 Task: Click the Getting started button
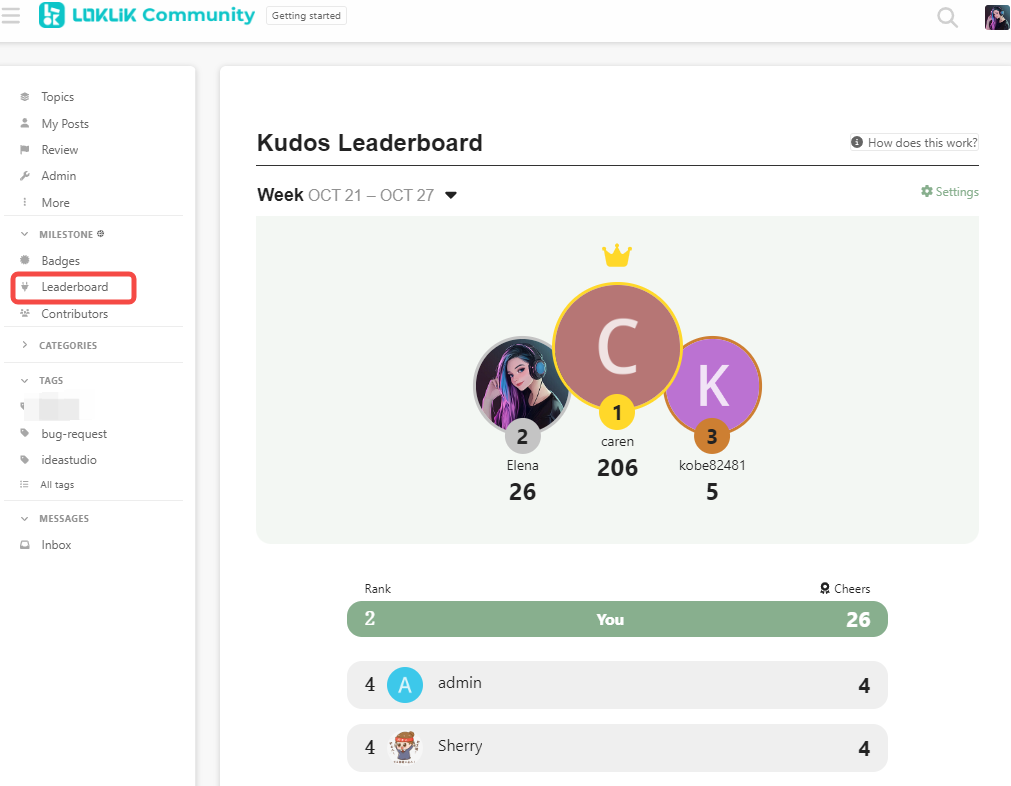[x=306, y=15]
